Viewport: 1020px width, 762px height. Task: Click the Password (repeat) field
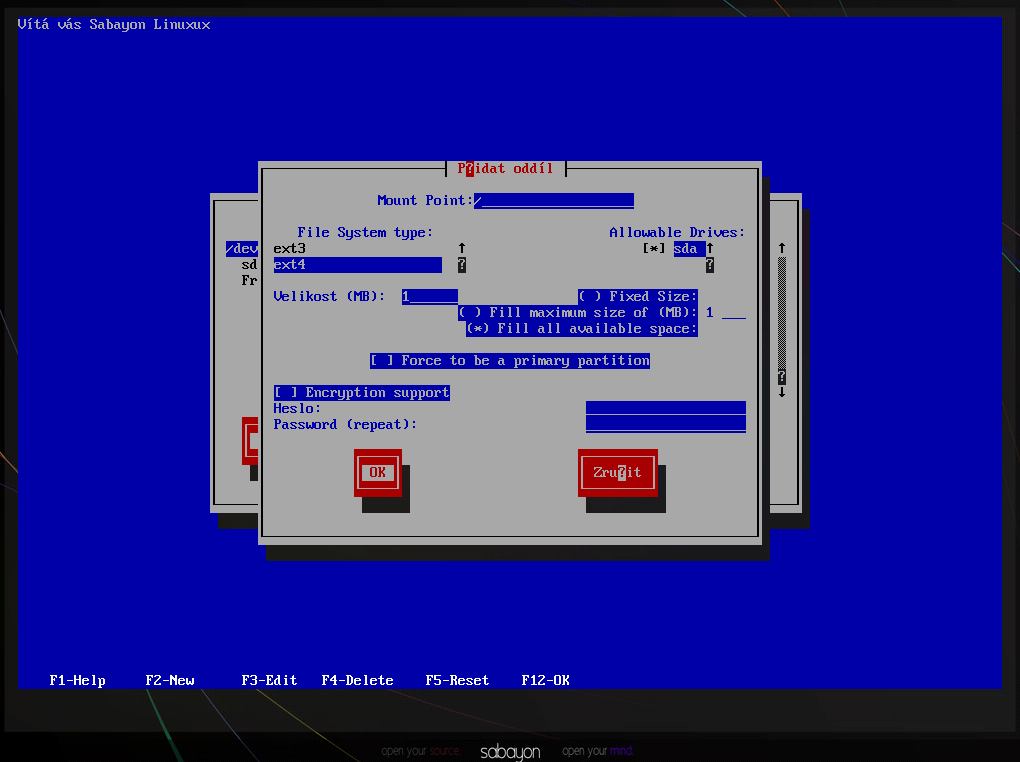pyautogui.click(x=665, y=424)
